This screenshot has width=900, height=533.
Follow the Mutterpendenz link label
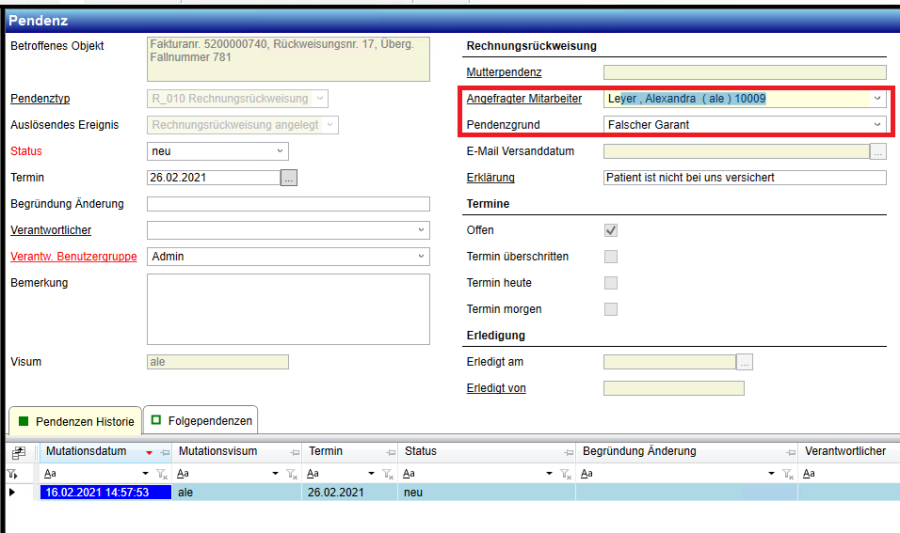click(x=504, y=72)
